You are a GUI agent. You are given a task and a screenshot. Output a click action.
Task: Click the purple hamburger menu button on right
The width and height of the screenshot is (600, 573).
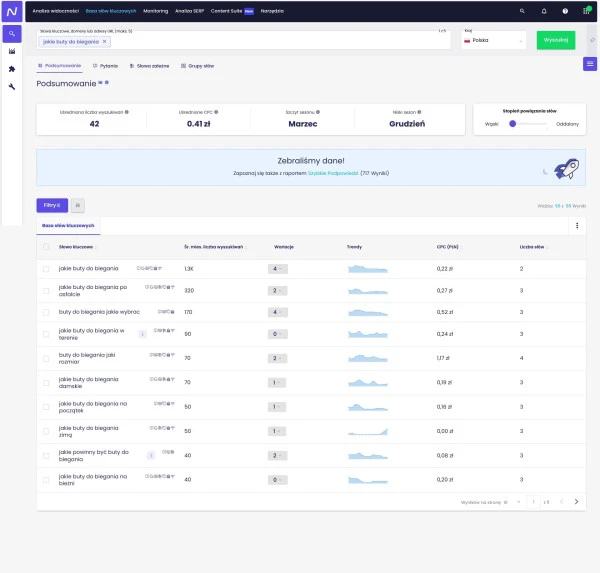[590, 64]
